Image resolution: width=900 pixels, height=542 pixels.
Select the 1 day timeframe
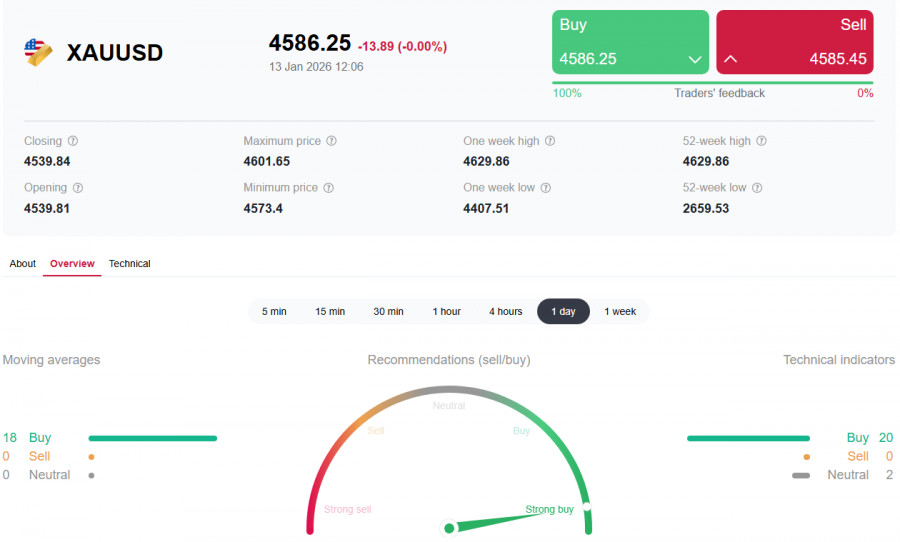(x=563, y=311)
